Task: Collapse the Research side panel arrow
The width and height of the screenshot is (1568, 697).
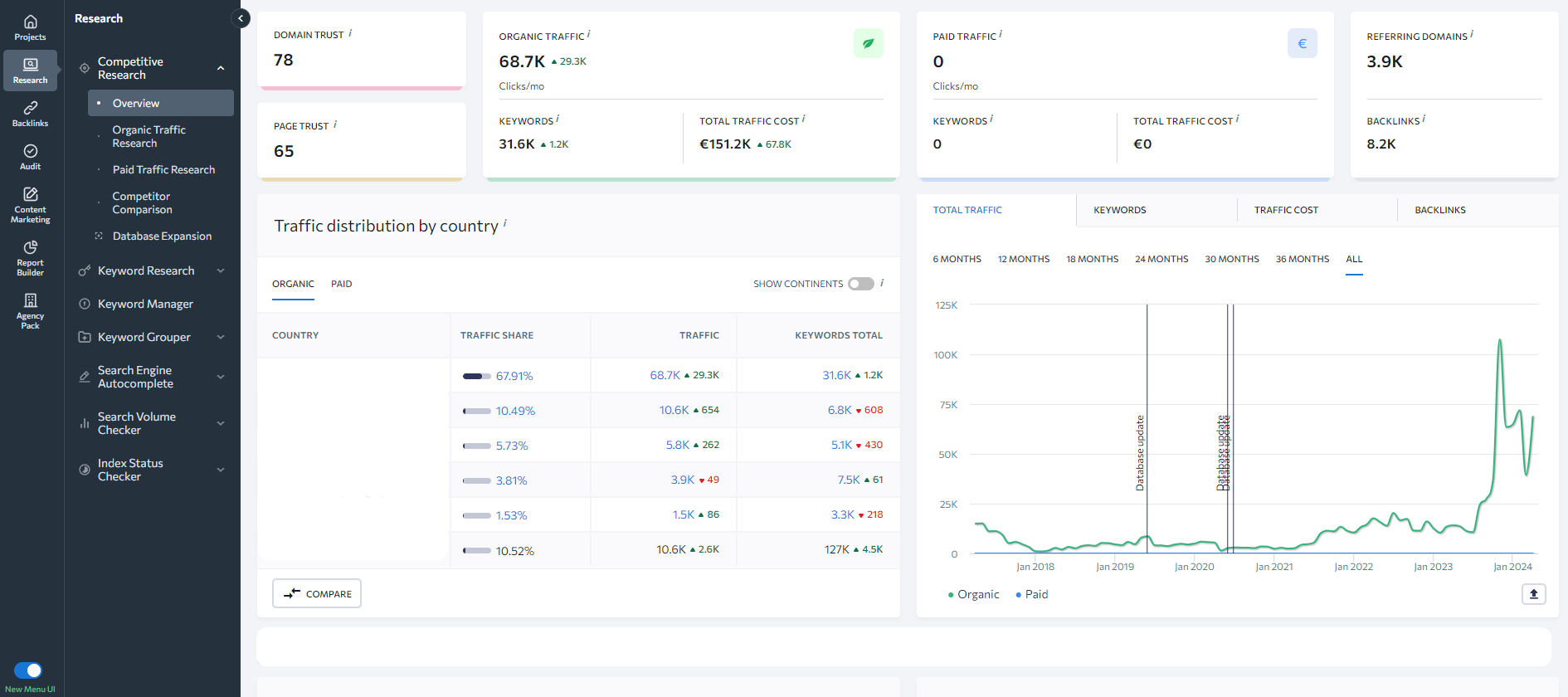Action: point(241,18)
